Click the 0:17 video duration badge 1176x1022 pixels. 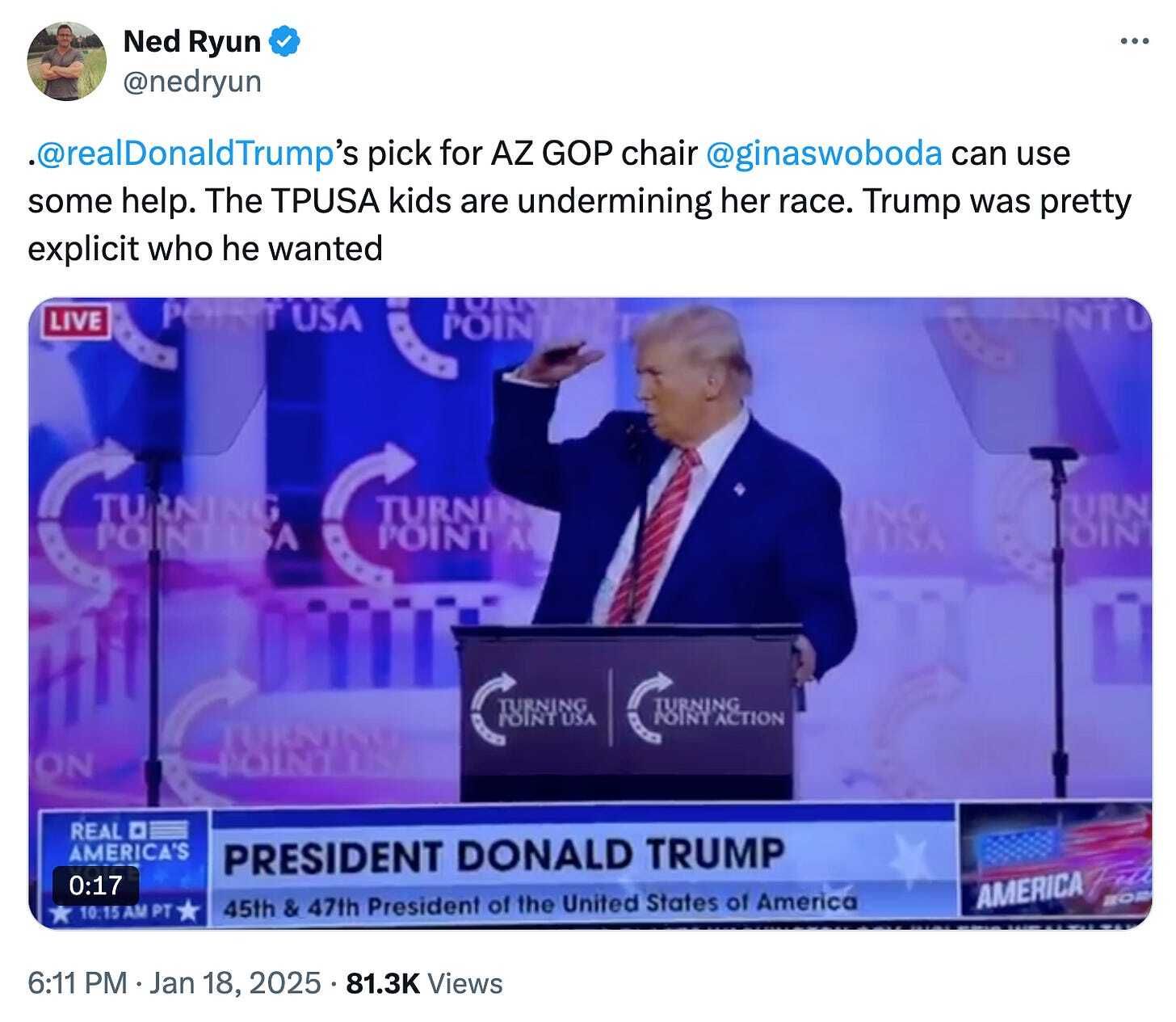coord(95,885)
